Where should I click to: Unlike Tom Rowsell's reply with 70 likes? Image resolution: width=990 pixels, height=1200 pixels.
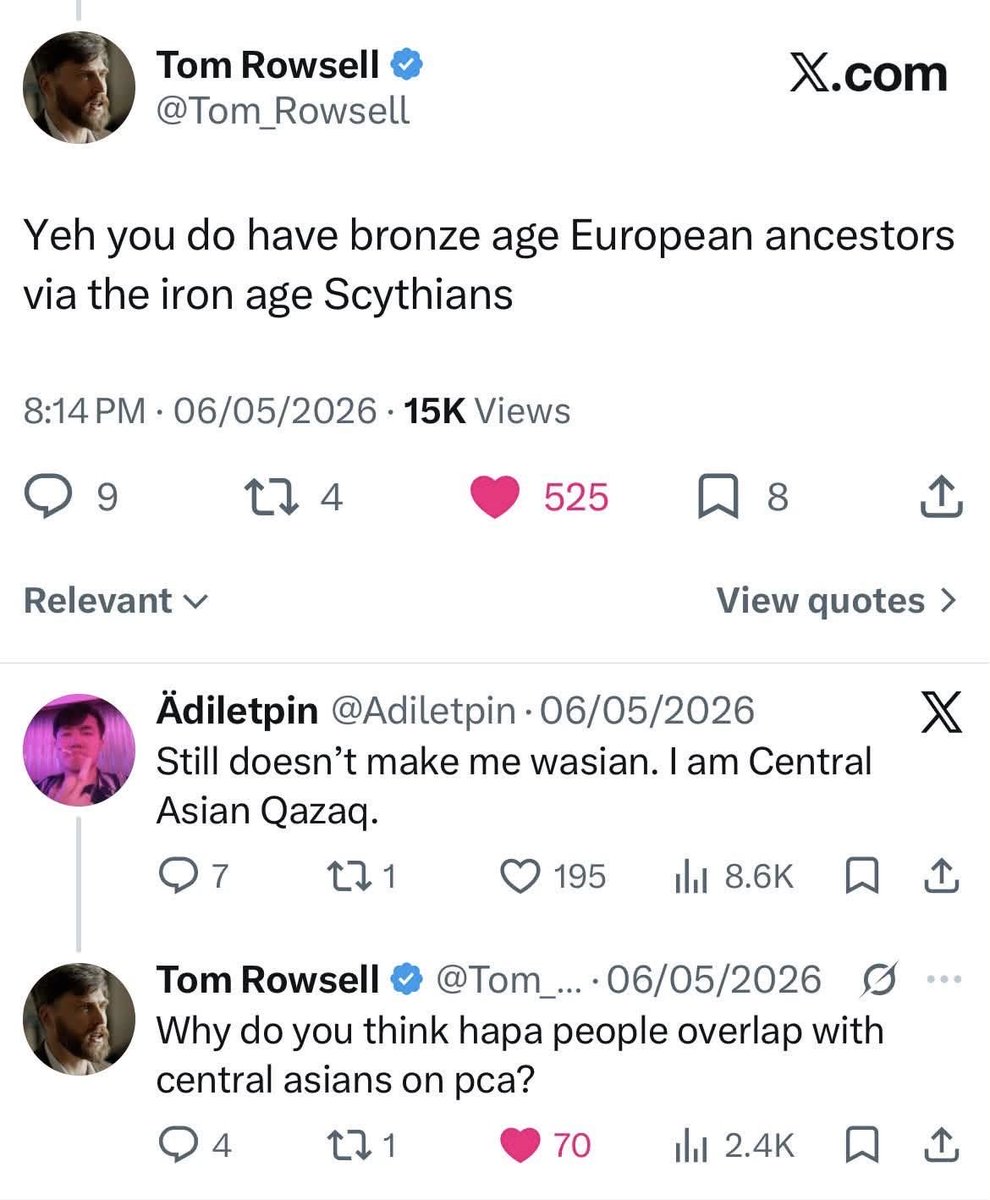(518, 1144)
